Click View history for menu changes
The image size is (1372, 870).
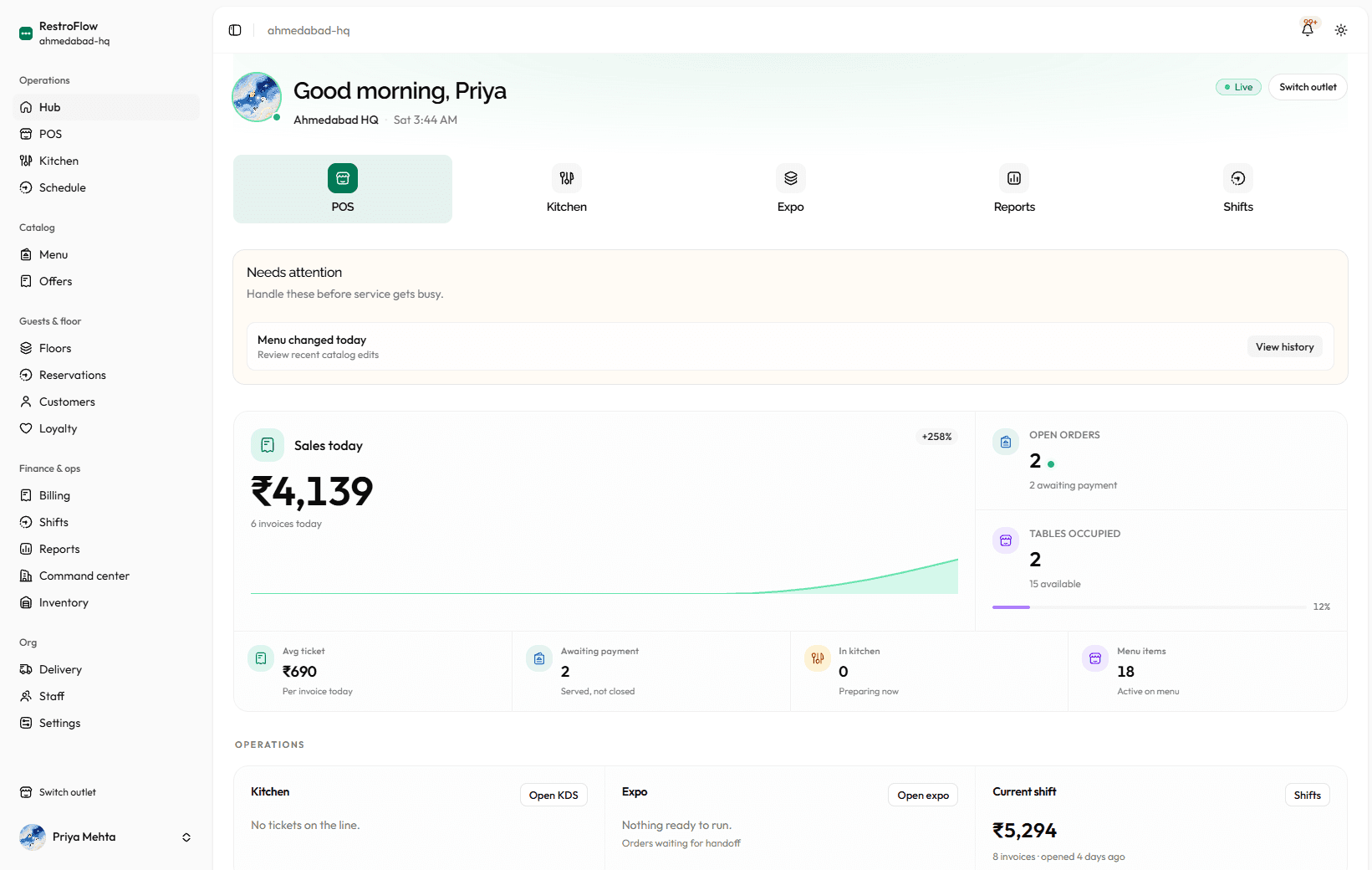point(1284,347)
